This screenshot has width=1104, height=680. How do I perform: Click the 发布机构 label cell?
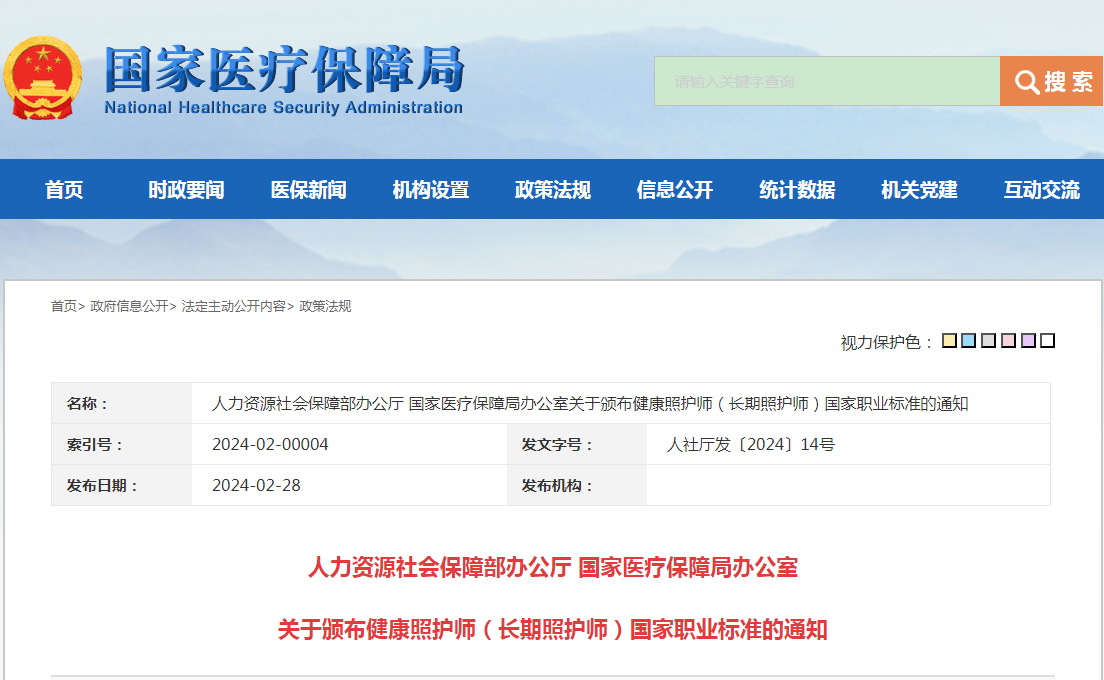(577, 486)
